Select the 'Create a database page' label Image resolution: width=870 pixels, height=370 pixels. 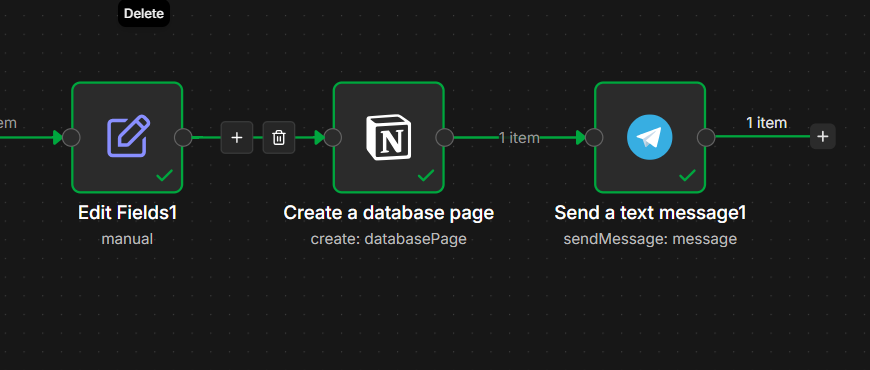388,213
